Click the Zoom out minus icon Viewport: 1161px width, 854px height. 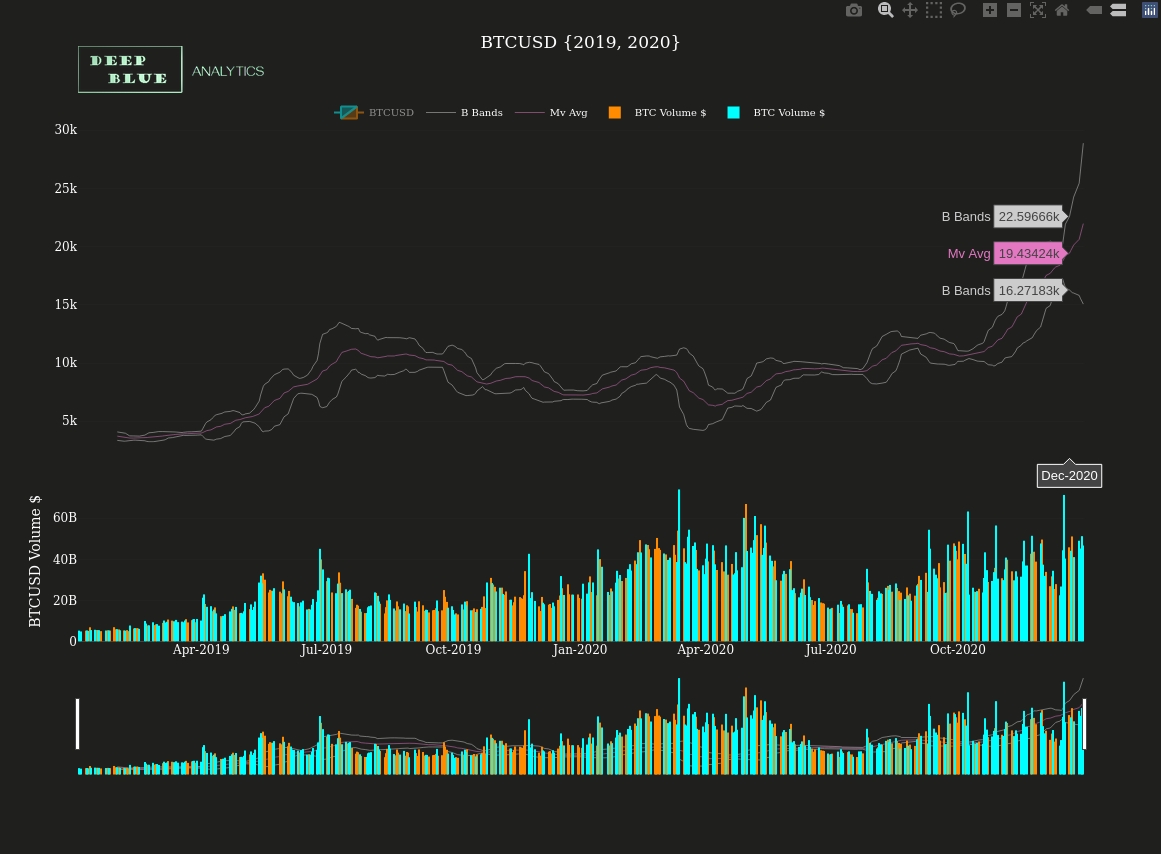click(x=1013, y=10)
